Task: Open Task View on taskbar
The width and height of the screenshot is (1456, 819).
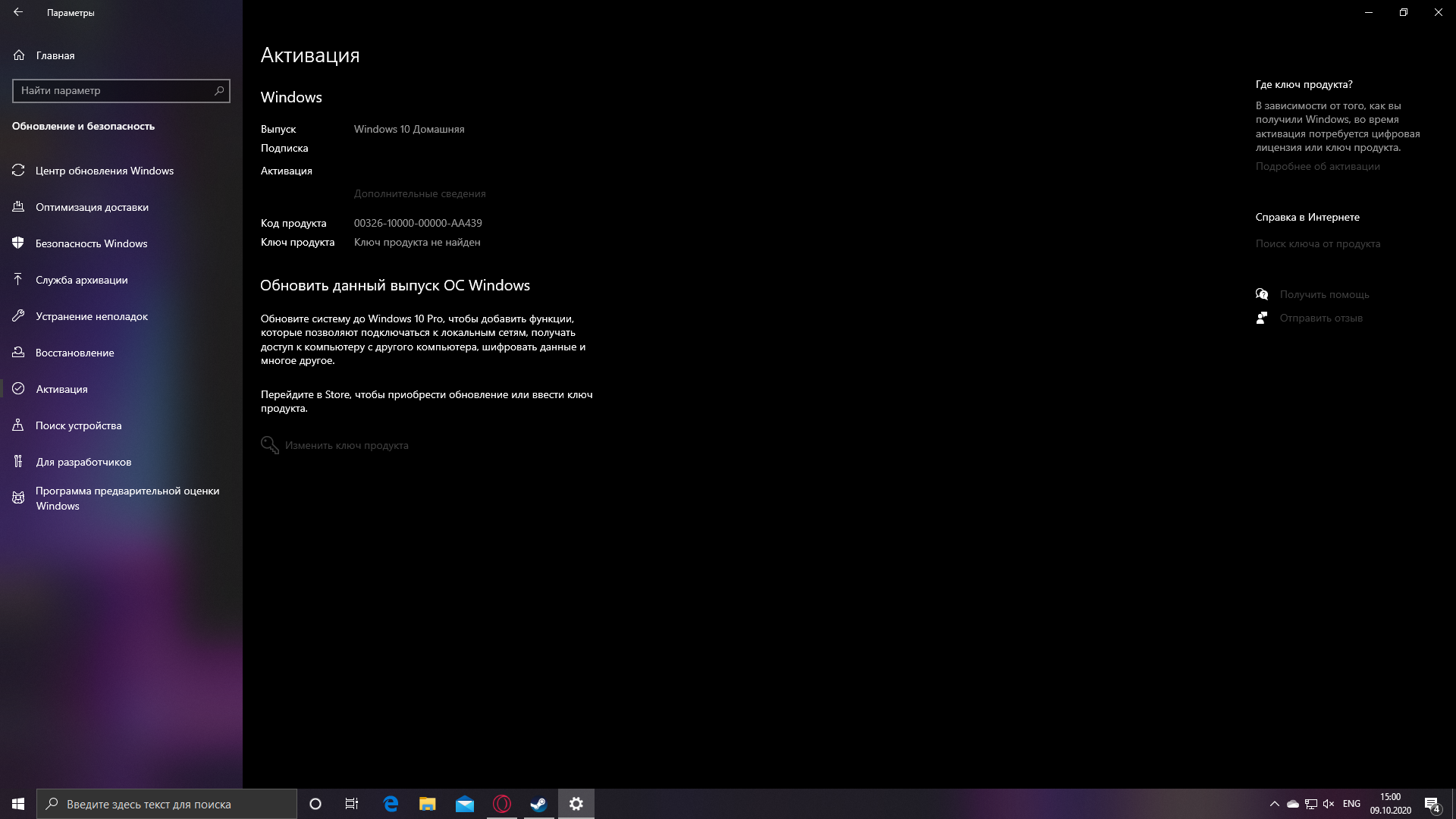Action: pyautogui.click(x=352, y=804)
